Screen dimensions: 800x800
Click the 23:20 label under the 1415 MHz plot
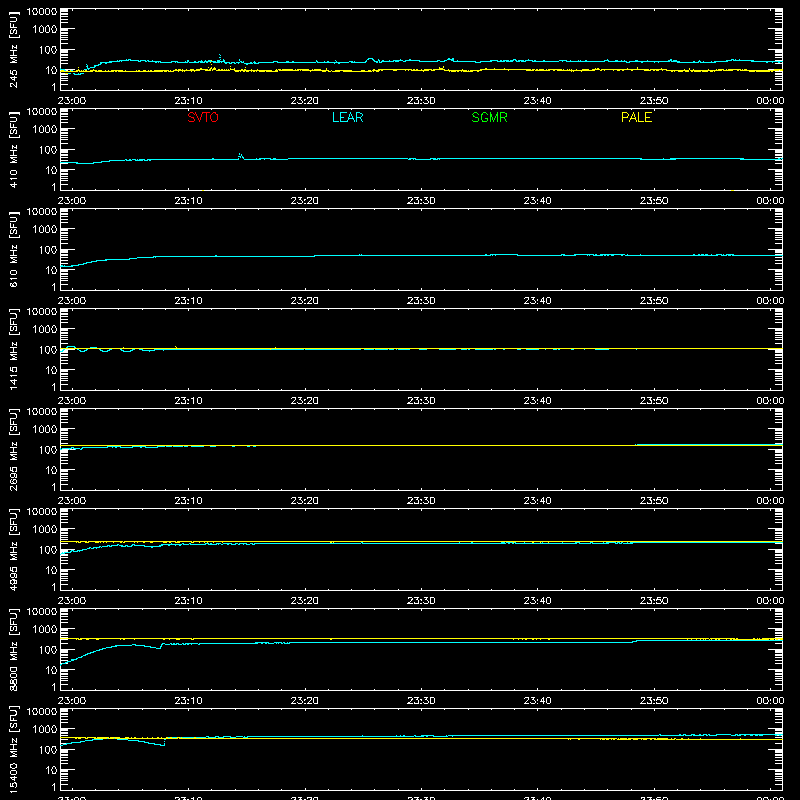305,401
